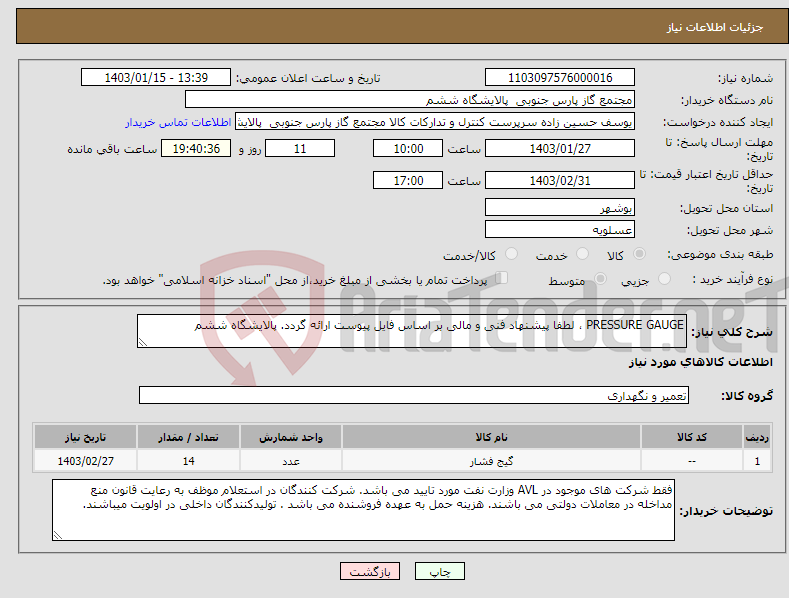Select the خدمت radio button

click(582, 254)
